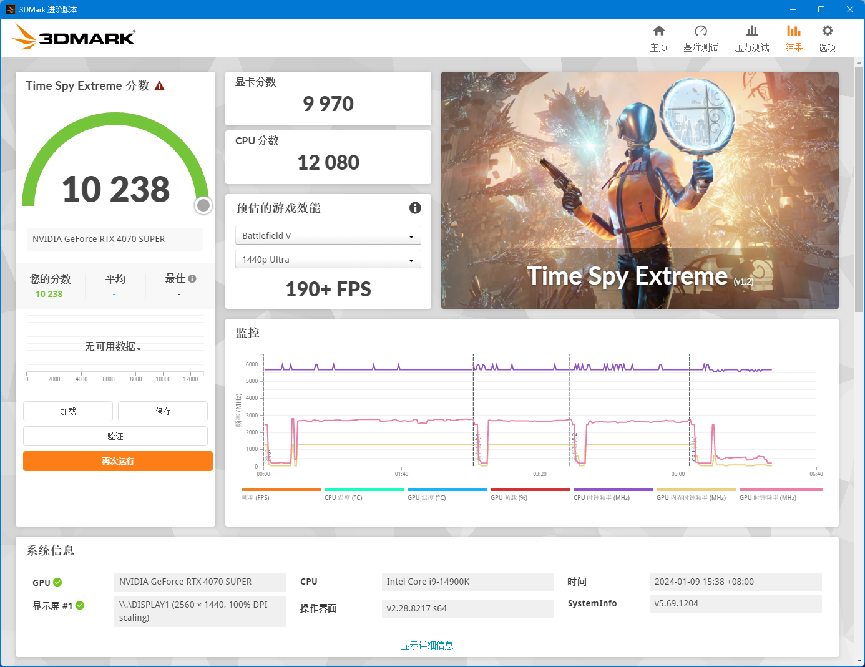Click the warning triangle next to Time Spy Extreme 分数
Viewport: 865px width, 667px height.
[159, 86]
